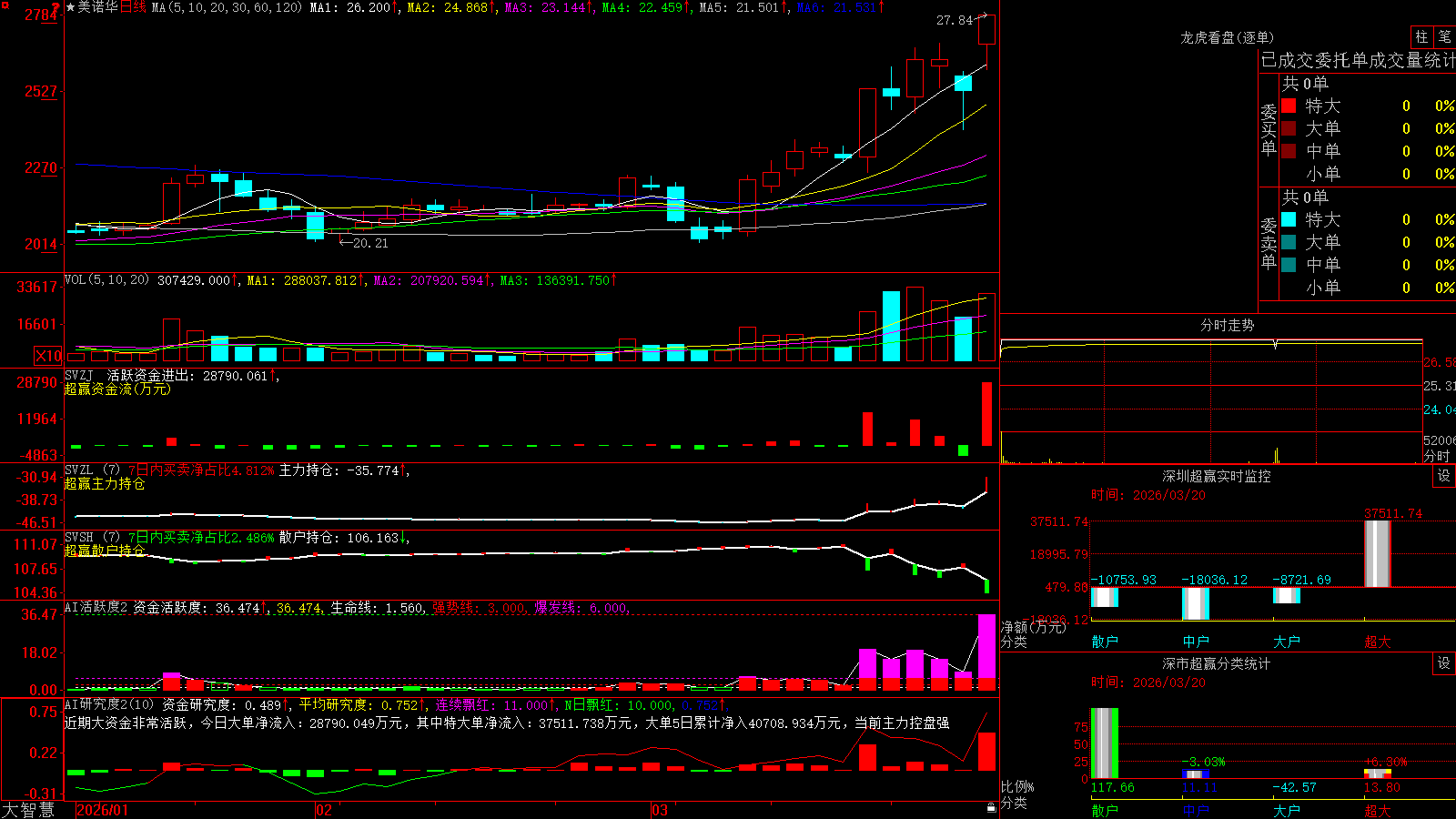Click the 深圳超赢实时监控 title
This screenshot has height=819, width=1456.
(1216, 476)
